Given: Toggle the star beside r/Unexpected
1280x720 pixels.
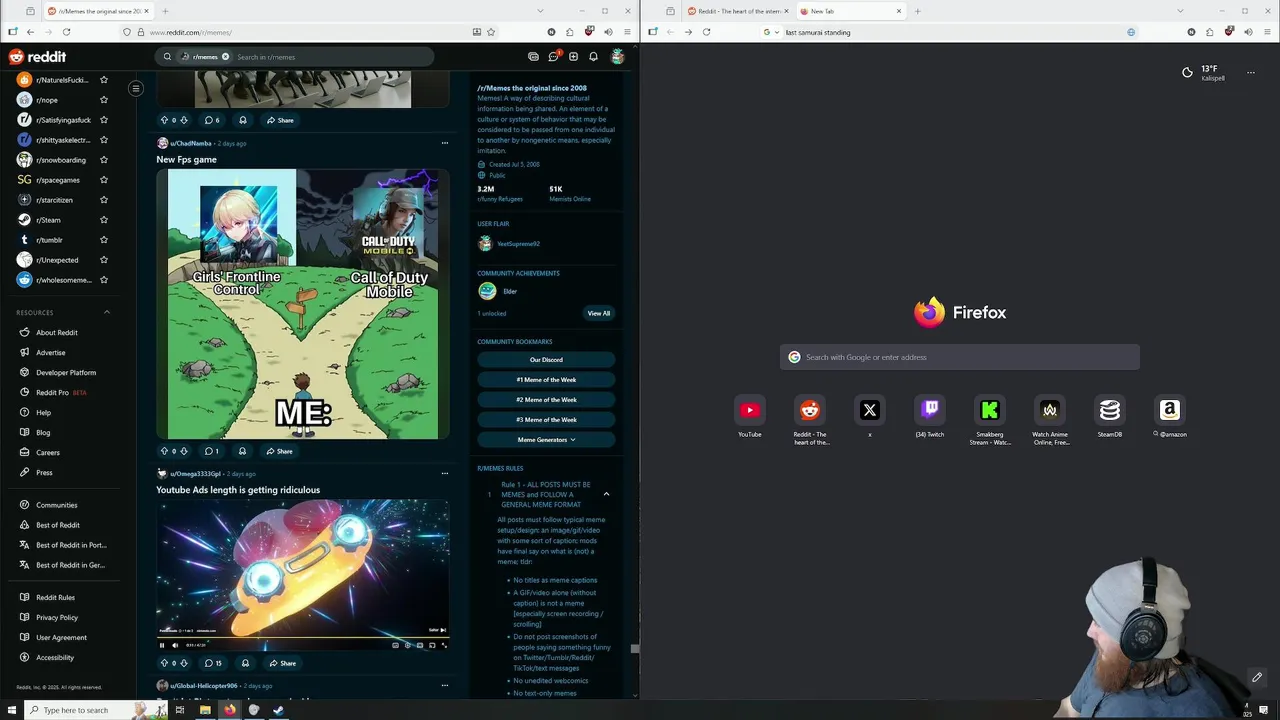Looking at the screenshot, I should 104,260.
